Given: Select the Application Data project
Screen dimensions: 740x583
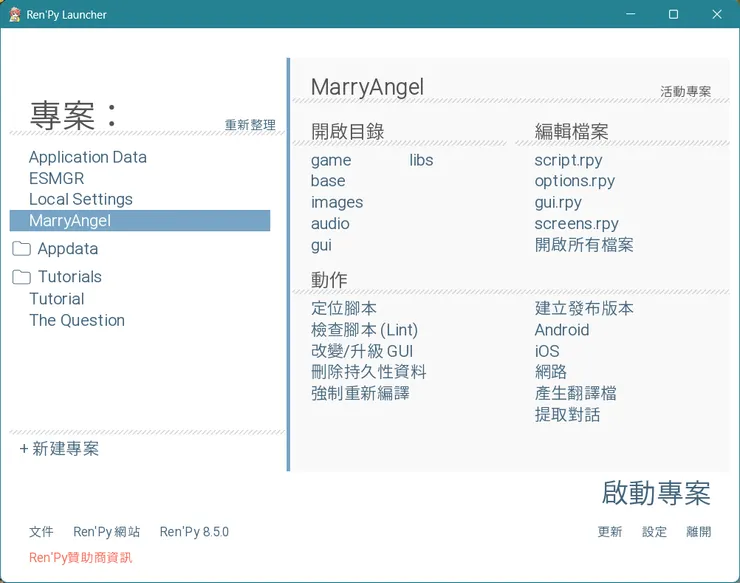Looking at the screenshot, I should [88, 157].
